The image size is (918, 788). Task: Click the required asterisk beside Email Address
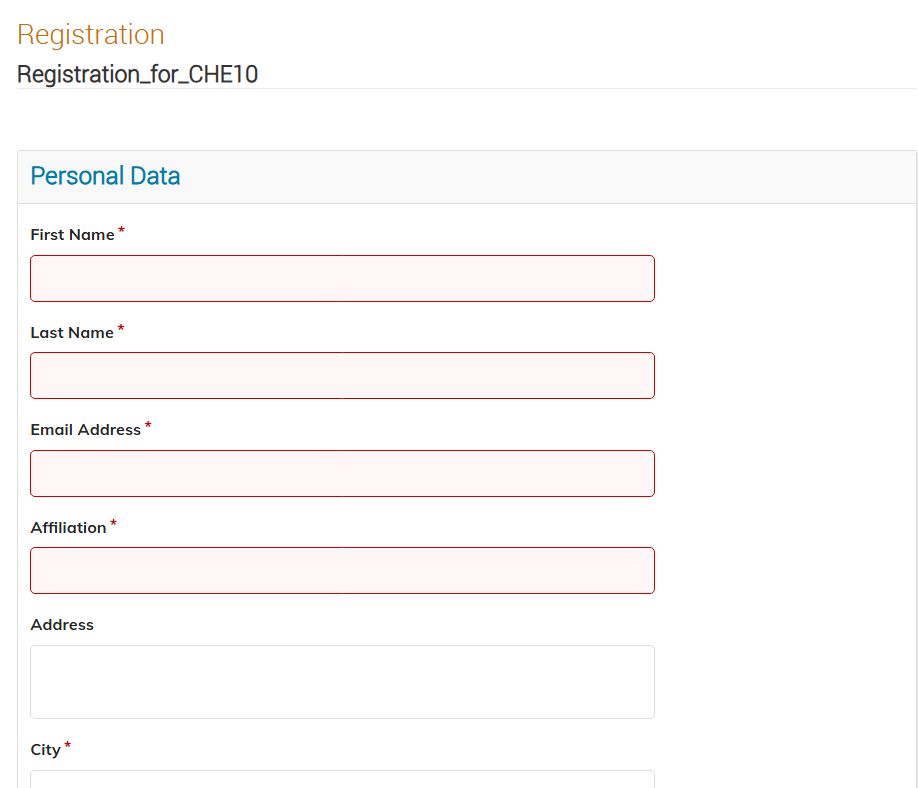148,425
